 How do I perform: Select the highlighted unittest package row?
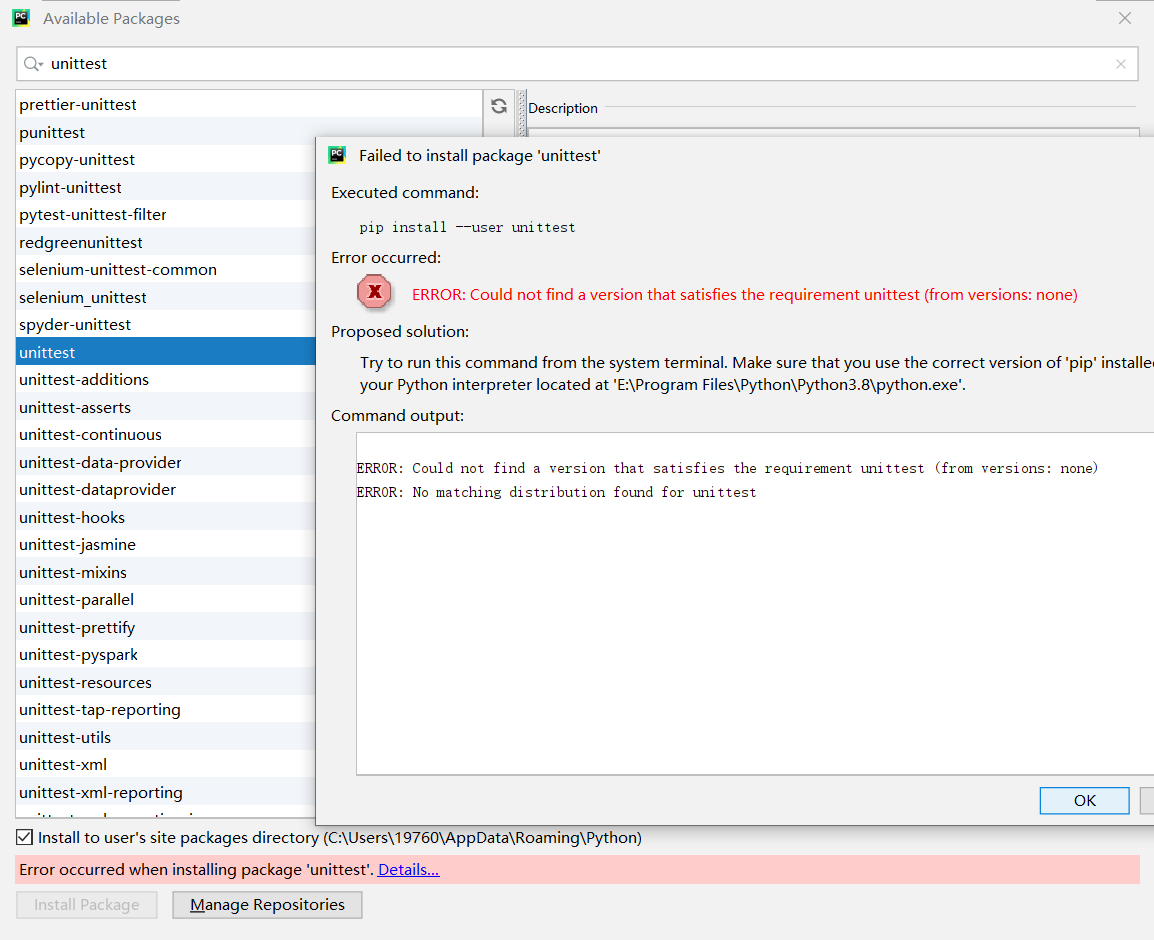[166, 353]
